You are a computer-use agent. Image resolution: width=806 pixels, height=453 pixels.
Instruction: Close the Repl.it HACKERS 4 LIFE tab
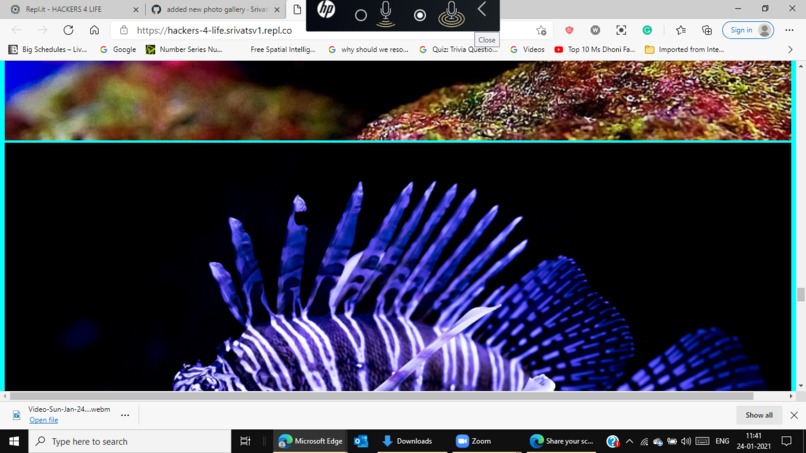(136, 9)
